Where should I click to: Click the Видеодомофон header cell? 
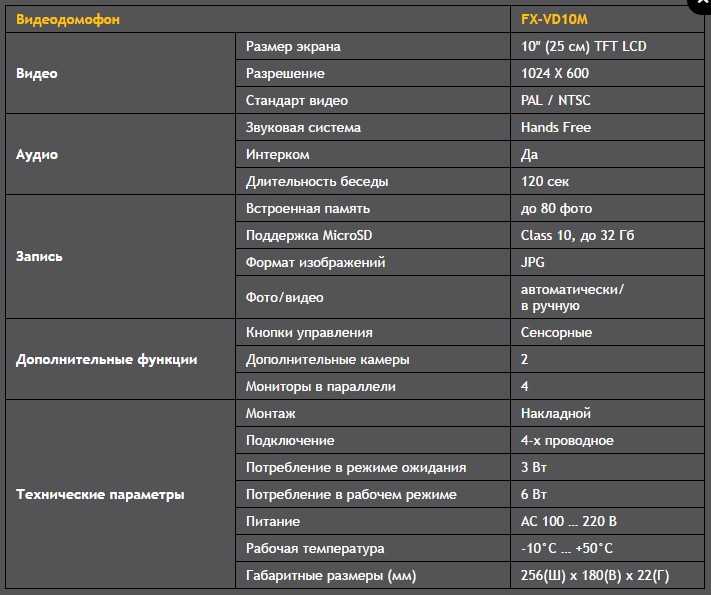tap(258, 19)
